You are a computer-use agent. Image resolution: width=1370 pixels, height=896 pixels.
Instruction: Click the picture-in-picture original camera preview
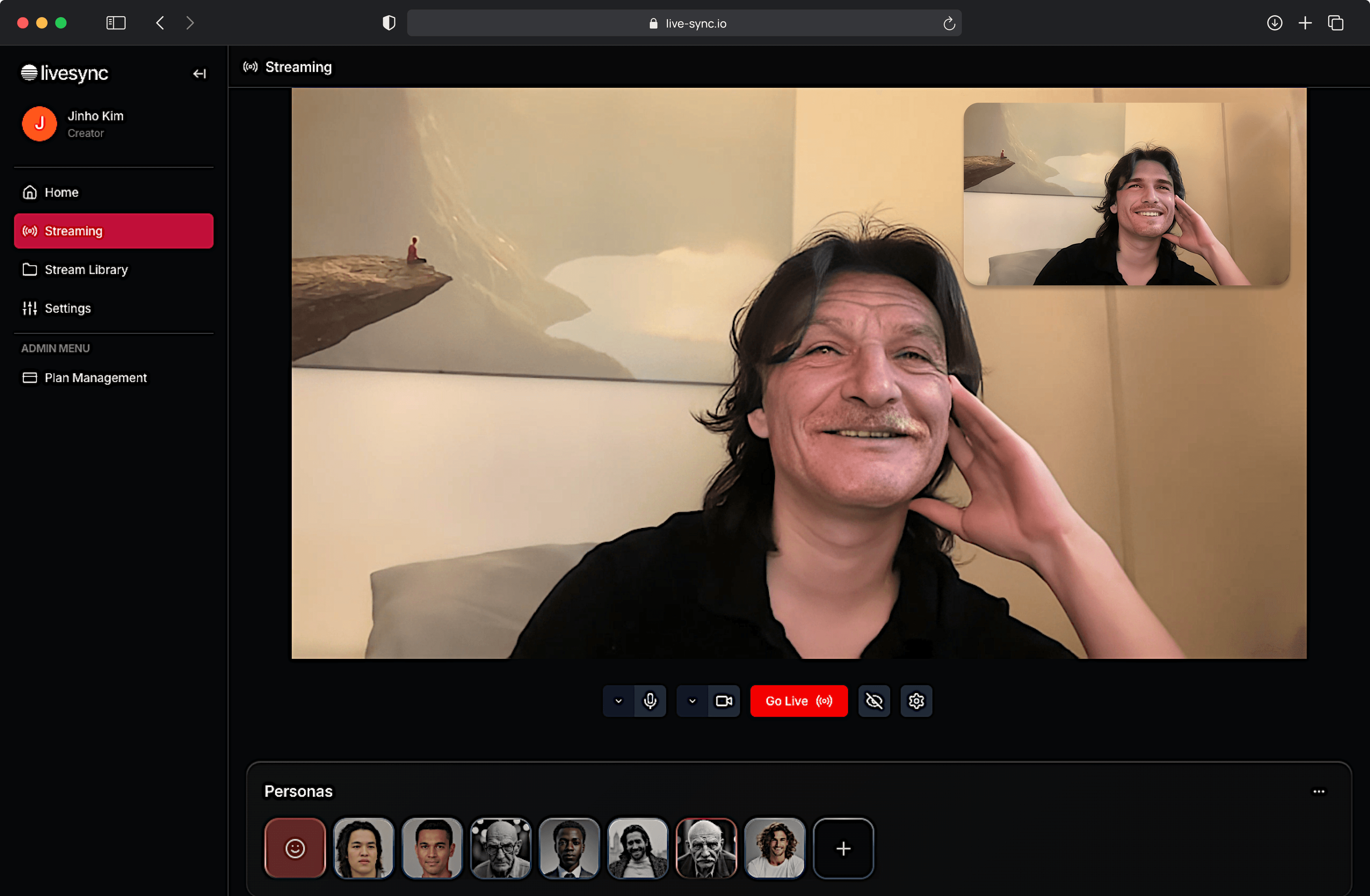(1126, 194)
